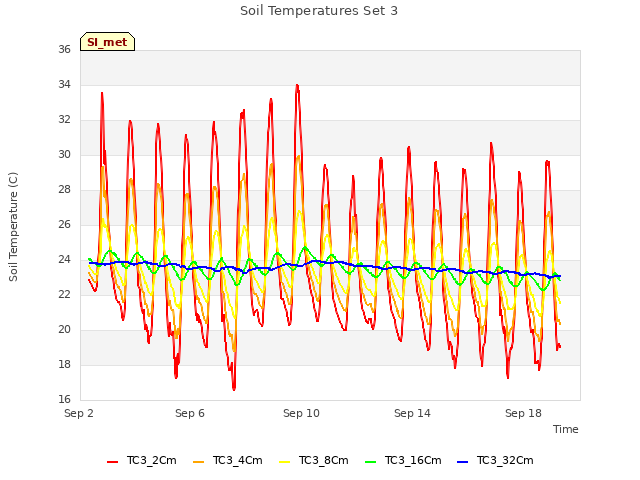Image resolution: width=640 pixels, height=480 pixels.
Task: Click the green TC3_16Cm legend swatch
Action: 371,462
